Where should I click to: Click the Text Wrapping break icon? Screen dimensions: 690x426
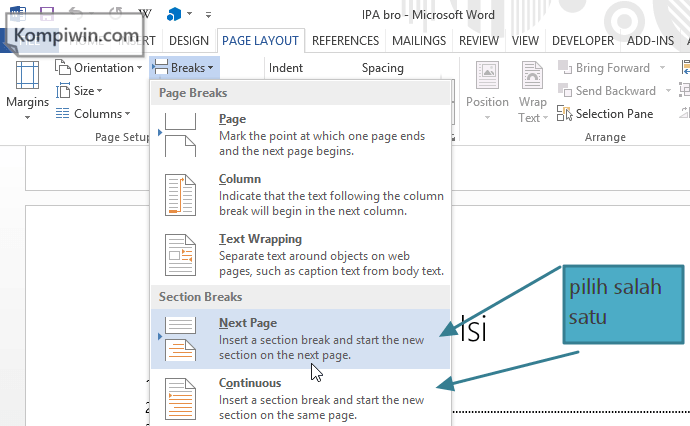click(x=180, y=255)
